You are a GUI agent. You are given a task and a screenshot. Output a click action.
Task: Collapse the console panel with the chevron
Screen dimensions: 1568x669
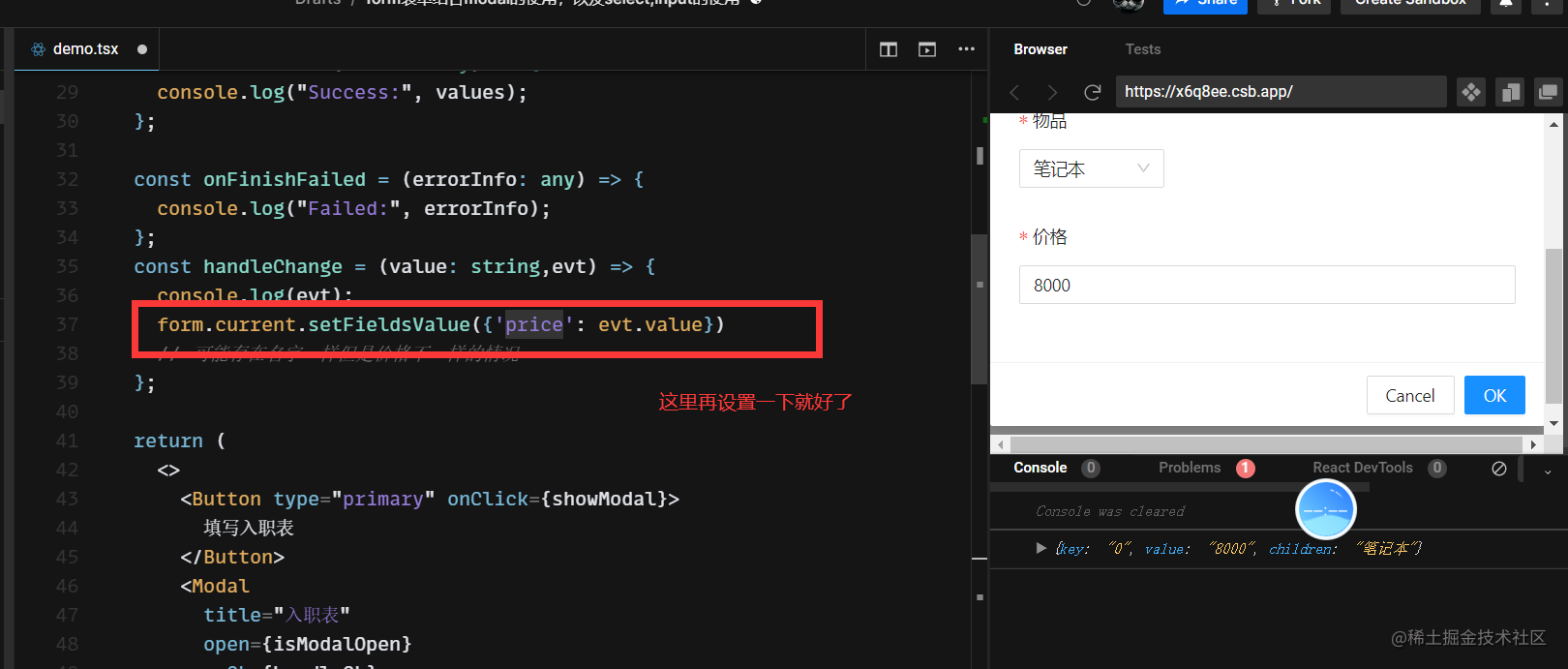pyautogui.click(x=1548, y=471)
